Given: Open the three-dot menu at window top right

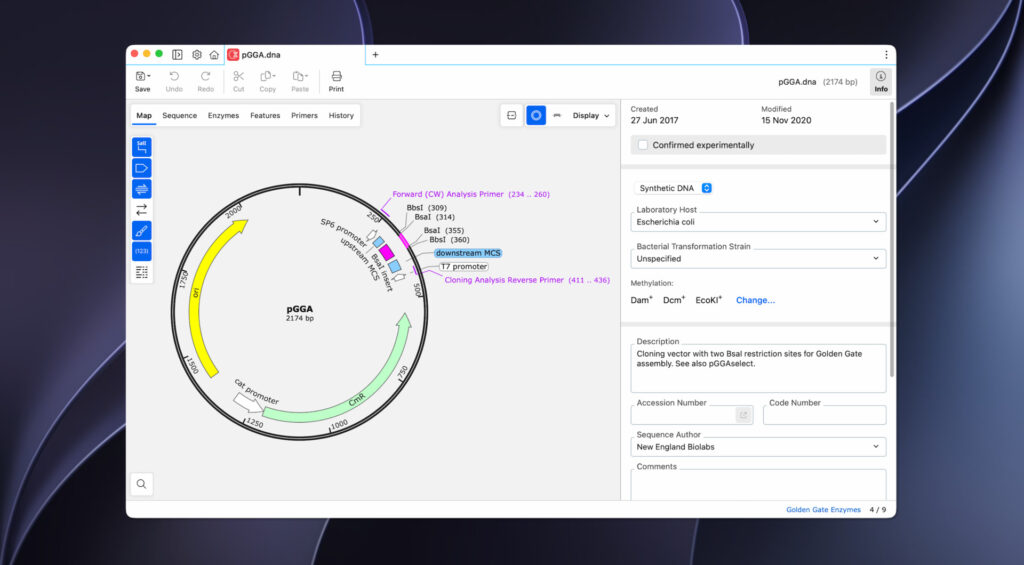Looking at the screenshot, I should coord(886,55).
